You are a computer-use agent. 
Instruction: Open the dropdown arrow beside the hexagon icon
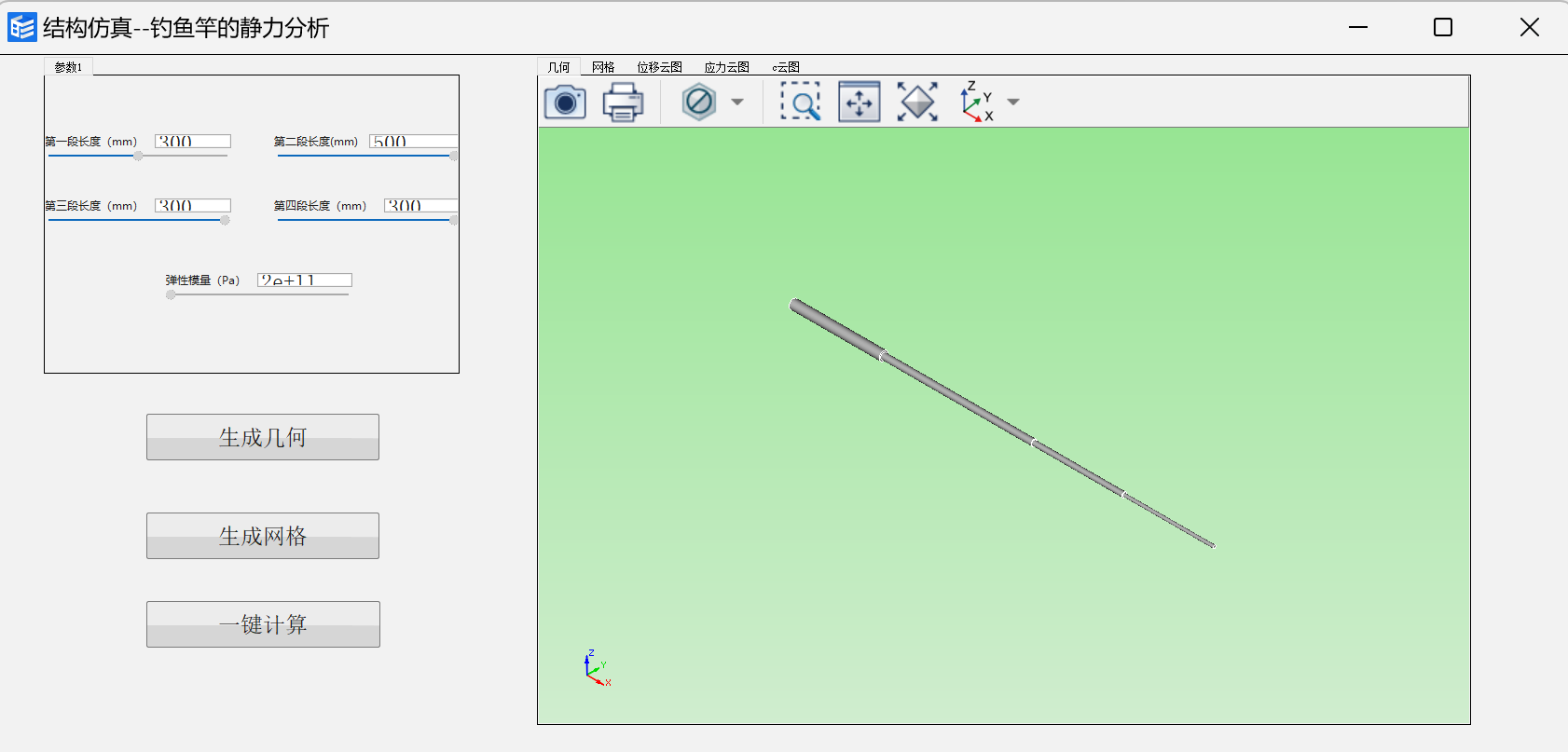(737, 102)
